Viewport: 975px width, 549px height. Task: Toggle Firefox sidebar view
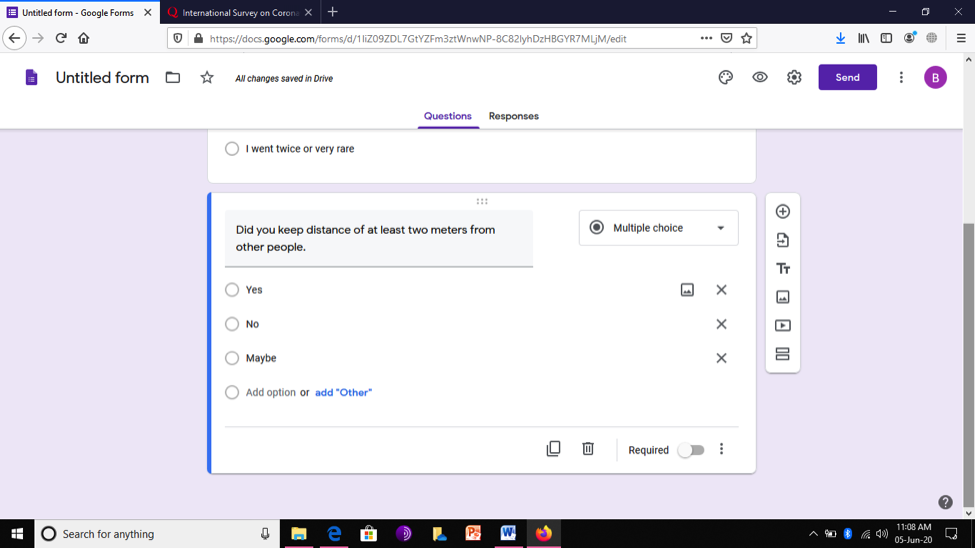click(x=886, y=39)
